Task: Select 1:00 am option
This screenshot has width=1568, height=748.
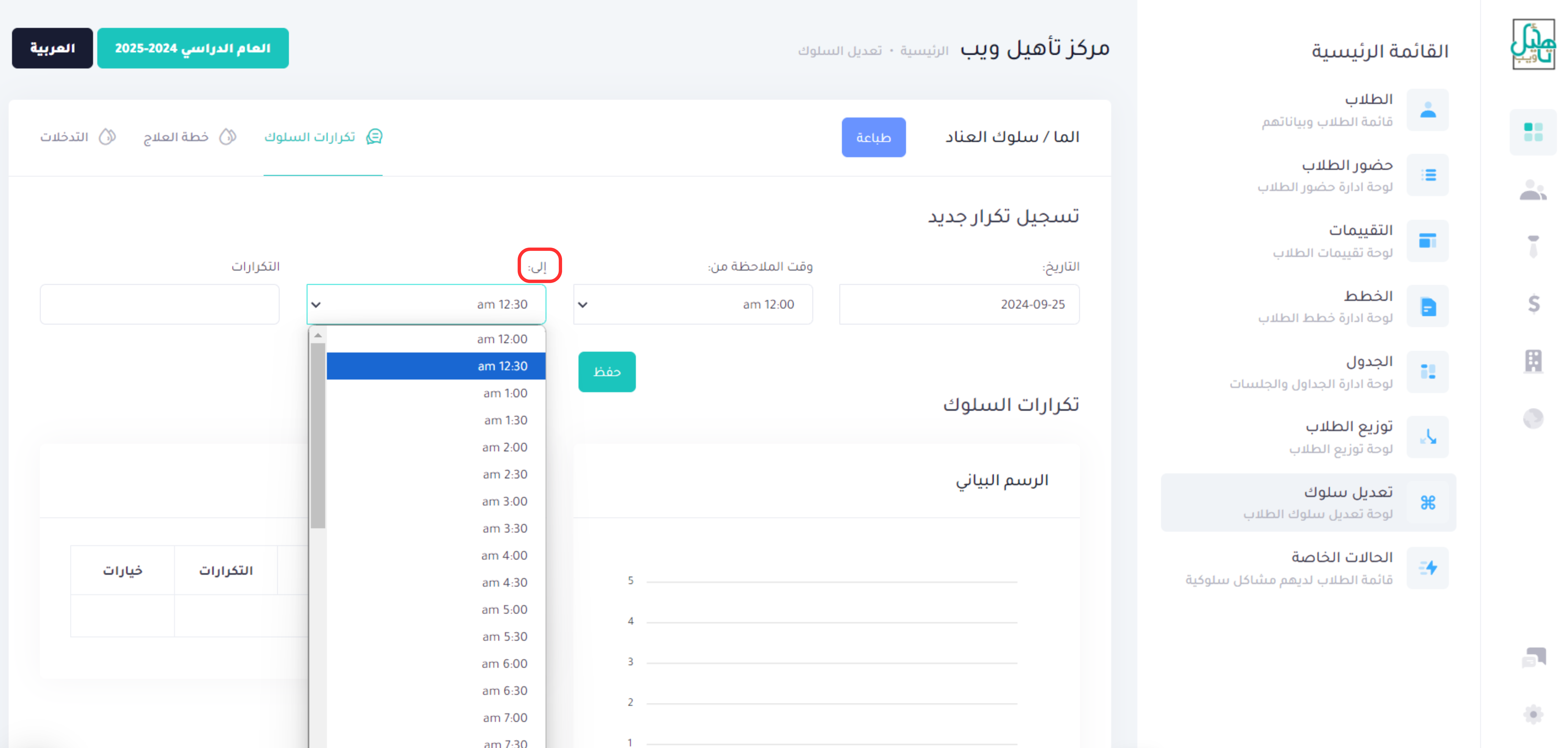Action: pos(436,393)
